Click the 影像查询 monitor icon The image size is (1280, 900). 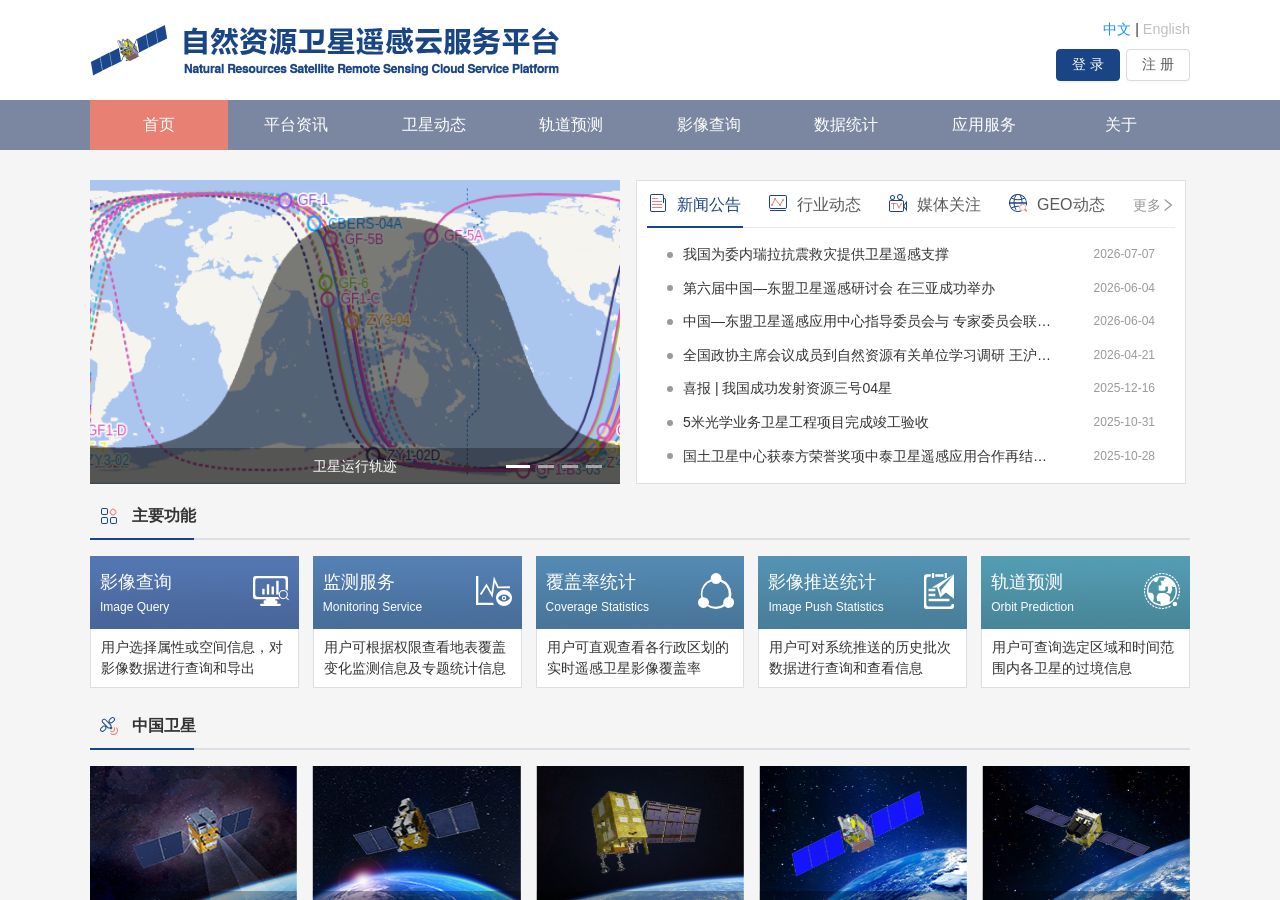point(271,591)
